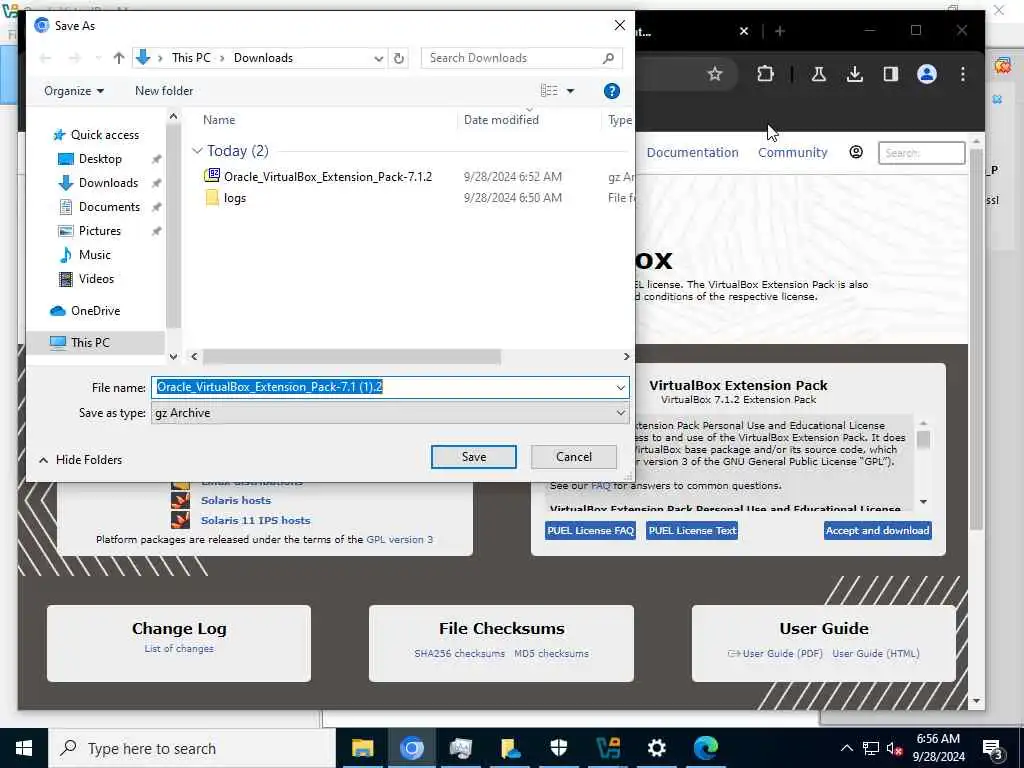Select Music in the navigation pane

click(x=95, y=255)
